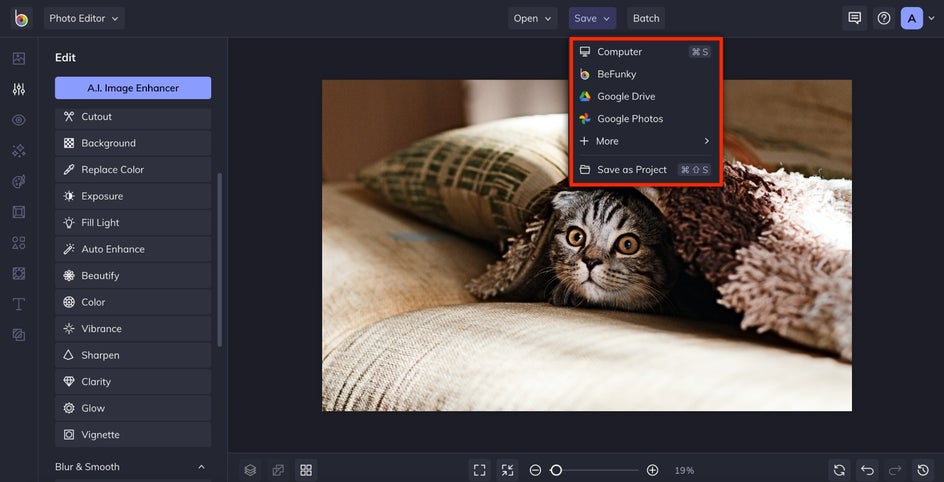944x482 pixels.
Task: Select the Fill Light tool
Action: [x=133, y=223]
